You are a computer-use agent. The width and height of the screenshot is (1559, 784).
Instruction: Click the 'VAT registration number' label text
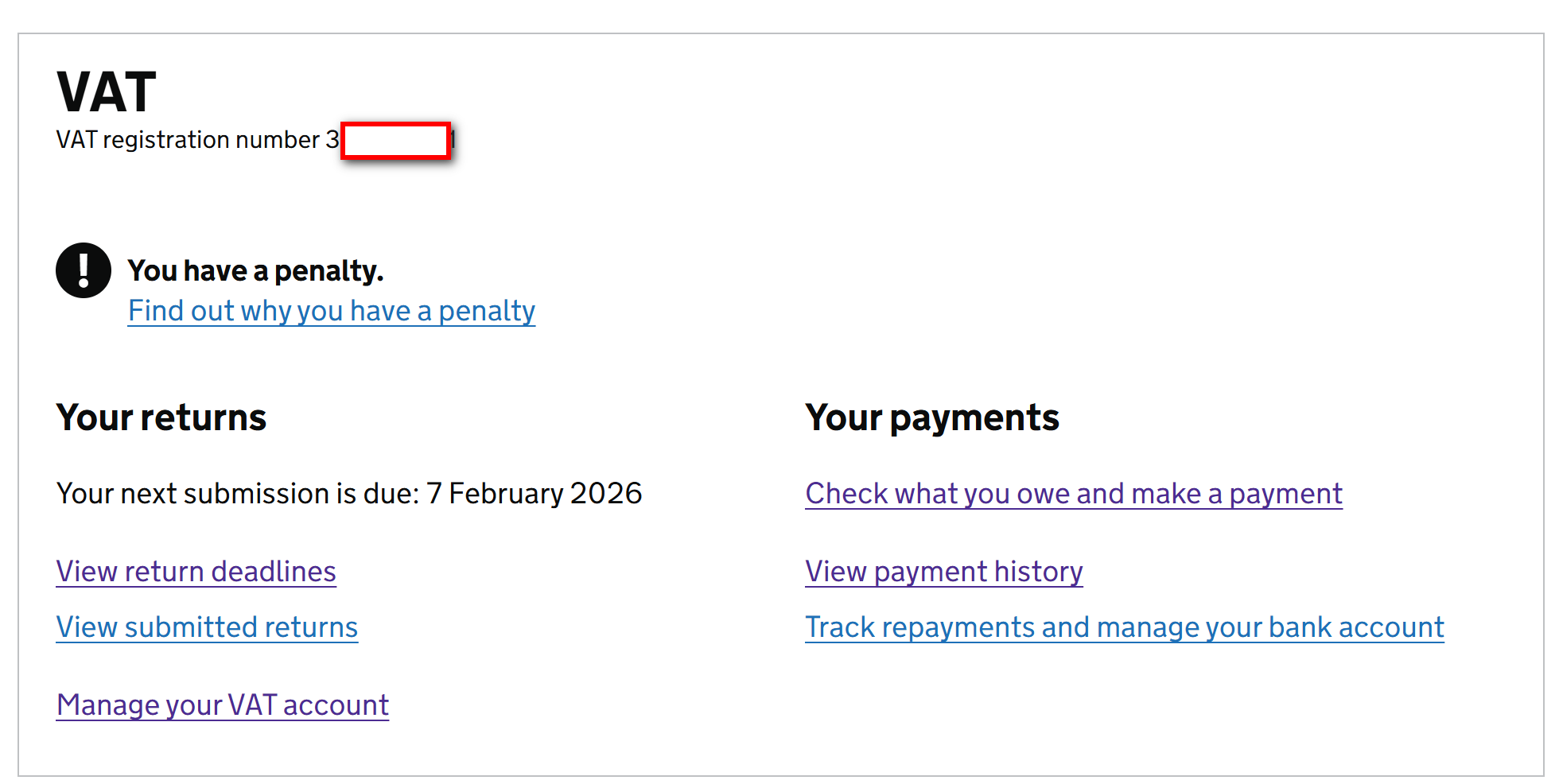188,140
